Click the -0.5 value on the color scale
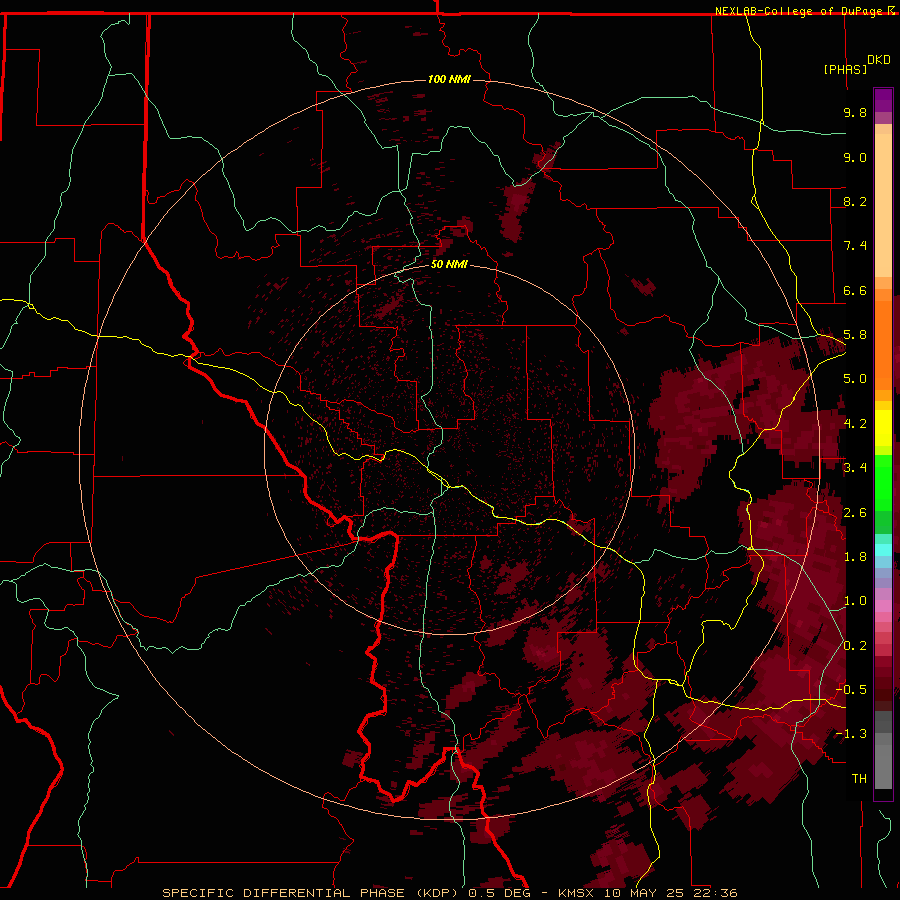900x900 pixels. tap(851, 690)
